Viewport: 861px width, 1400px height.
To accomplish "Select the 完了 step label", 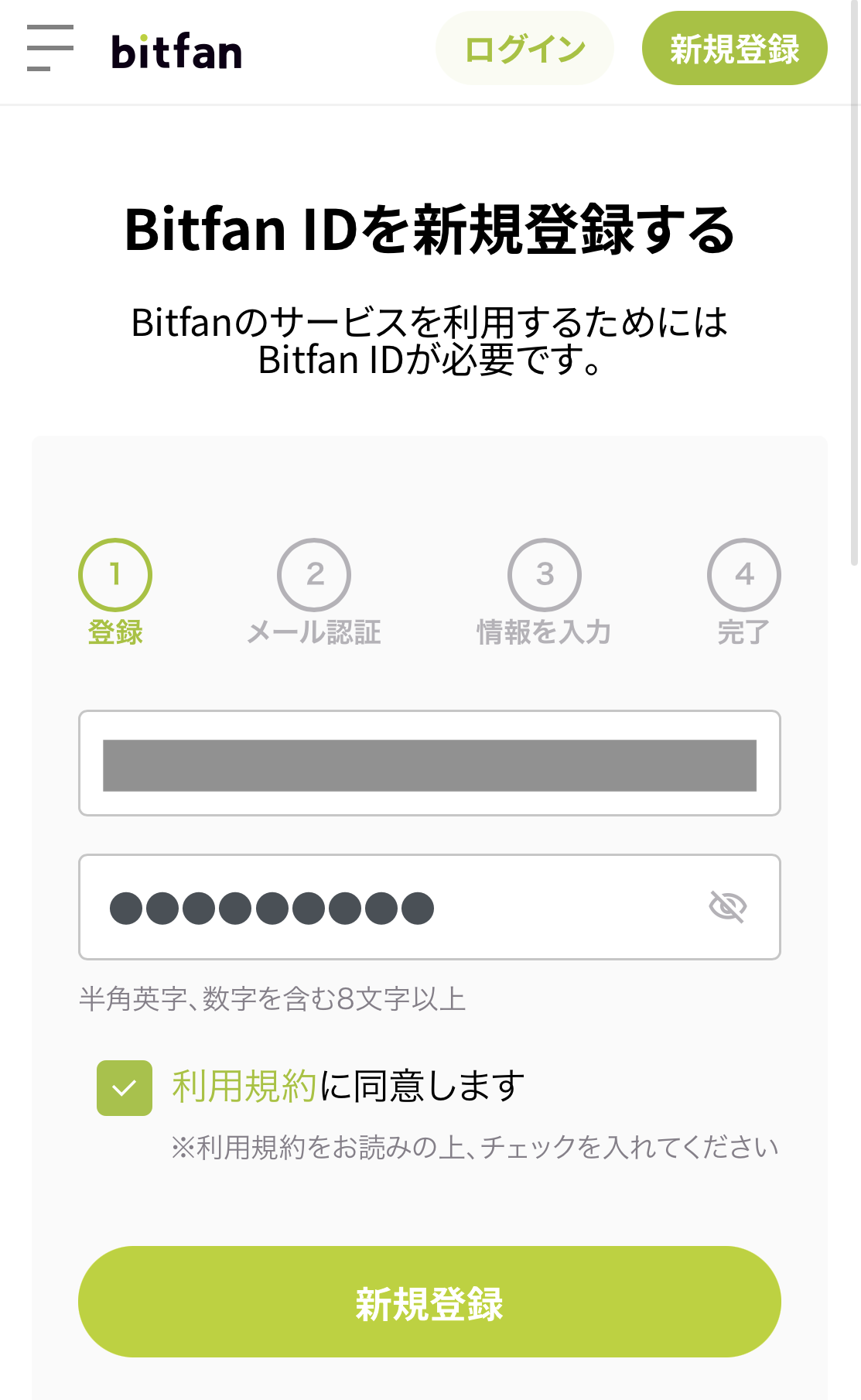I will pyautogui.click(x=743, y=632).
